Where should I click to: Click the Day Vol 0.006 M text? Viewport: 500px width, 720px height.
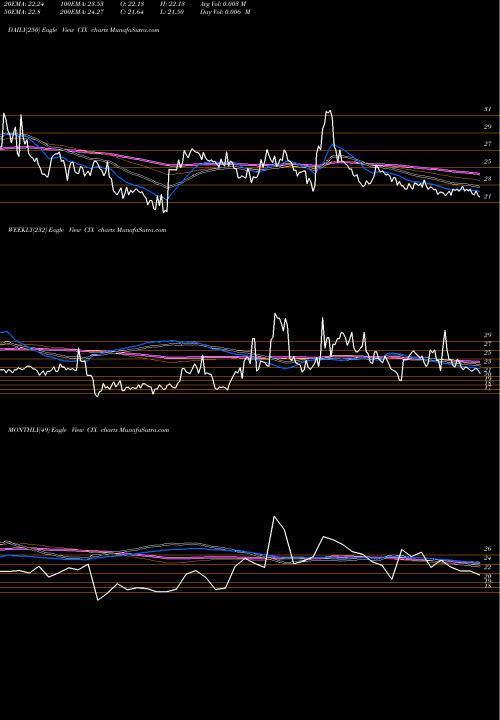[x=225, y=12]
